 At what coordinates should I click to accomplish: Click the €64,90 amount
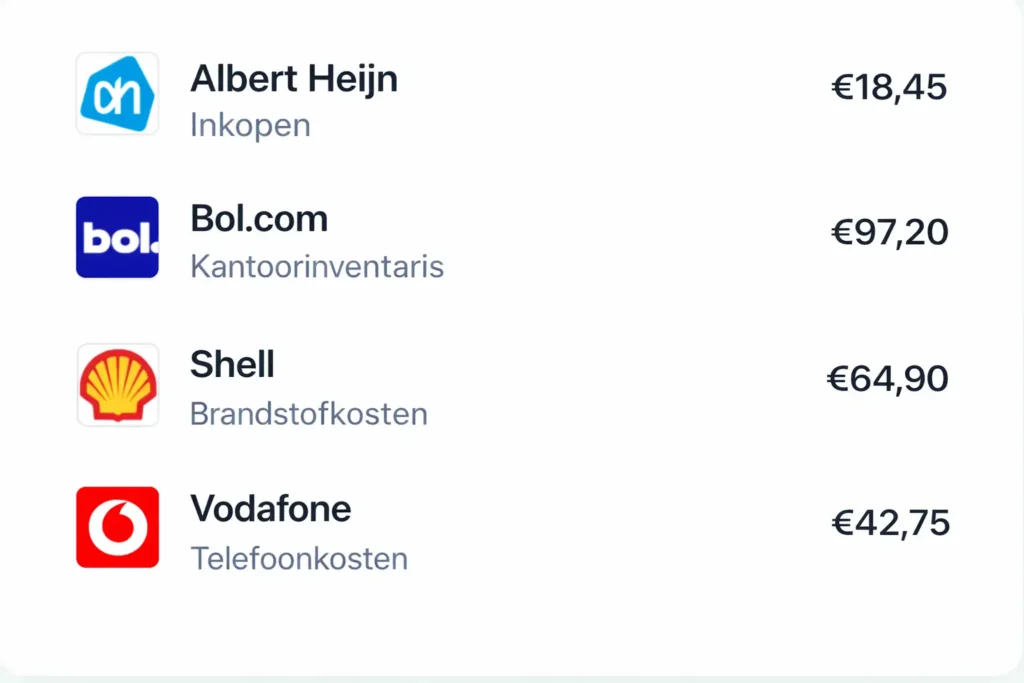(887, 379)
